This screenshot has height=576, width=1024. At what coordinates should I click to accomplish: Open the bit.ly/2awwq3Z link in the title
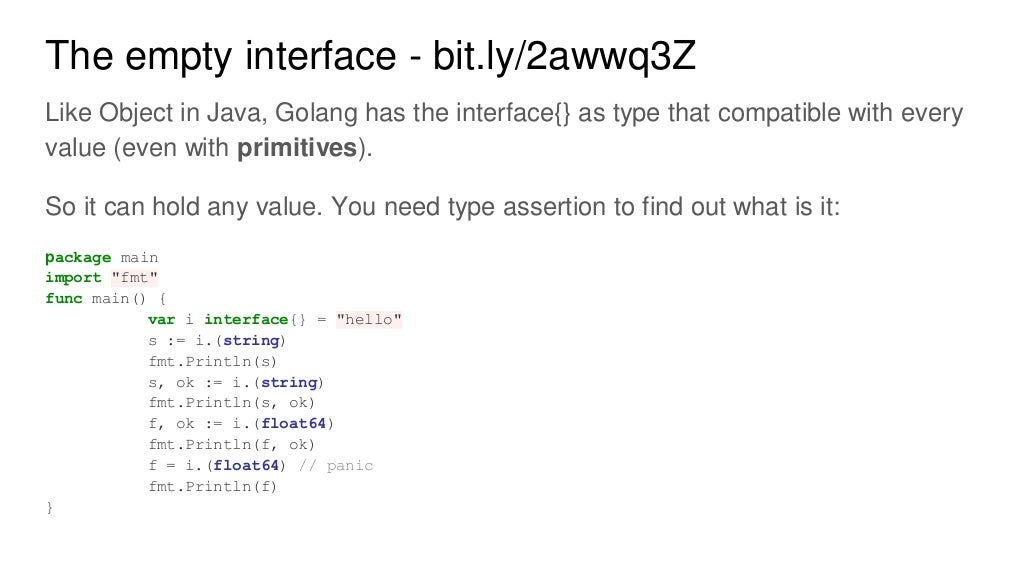click(564, 58)
